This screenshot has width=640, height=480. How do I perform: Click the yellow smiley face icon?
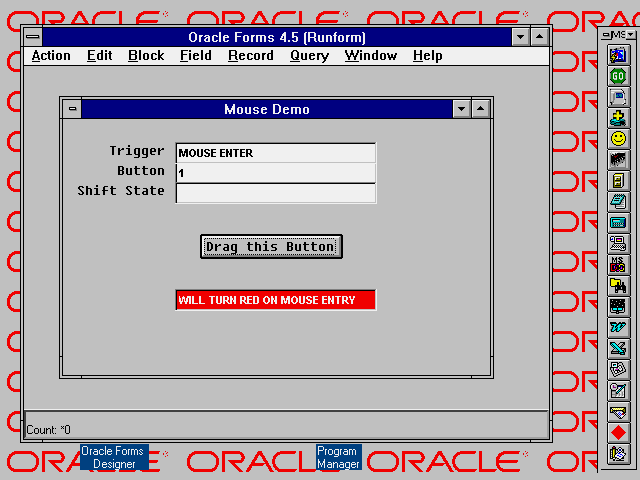pos(618,138)
